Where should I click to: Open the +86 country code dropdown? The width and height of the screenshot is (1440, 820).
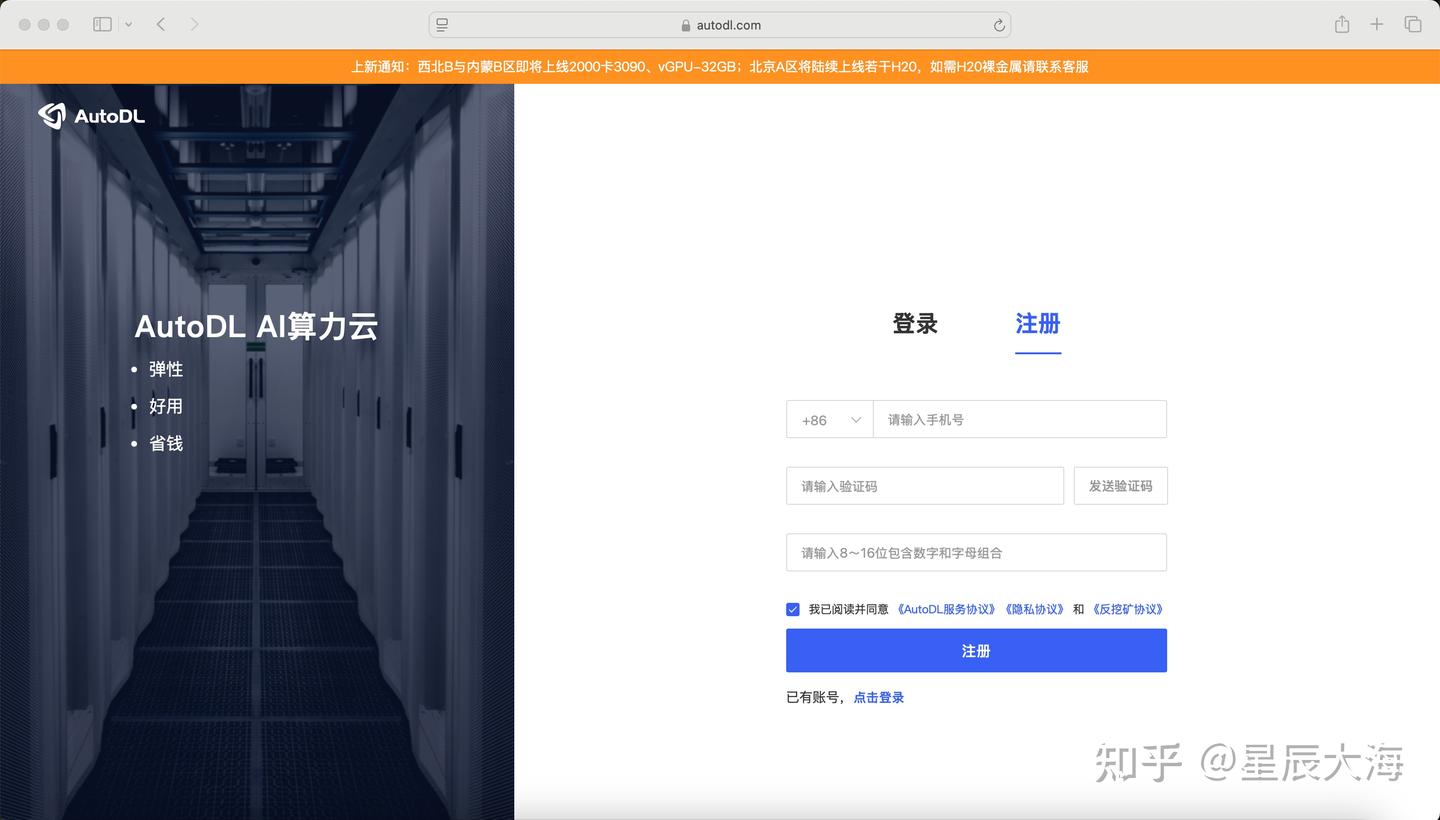point(829,419)
